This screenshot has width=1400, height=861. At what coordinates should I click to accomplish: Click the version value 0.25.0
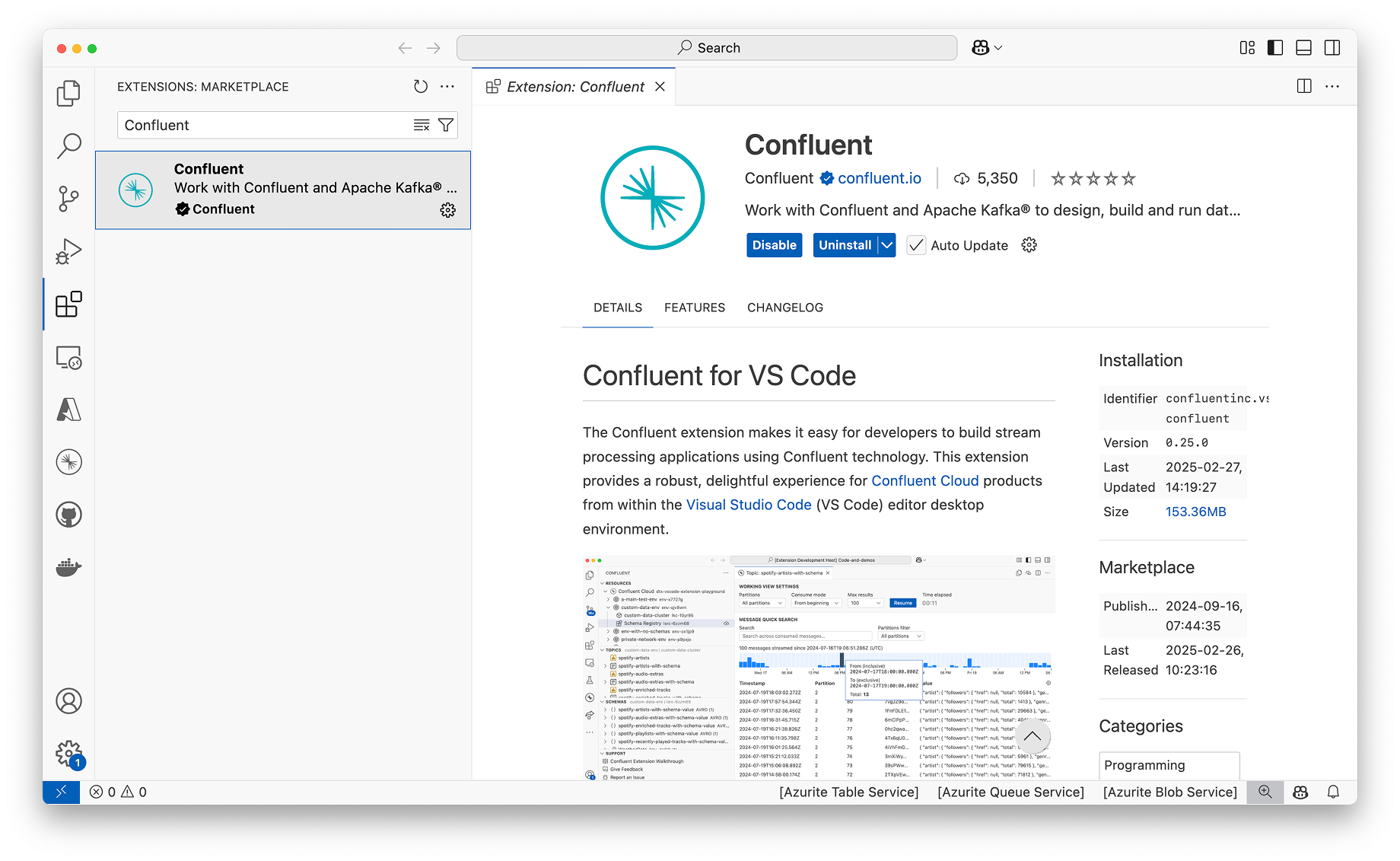pyautogui.click(x=1187, y=443)
